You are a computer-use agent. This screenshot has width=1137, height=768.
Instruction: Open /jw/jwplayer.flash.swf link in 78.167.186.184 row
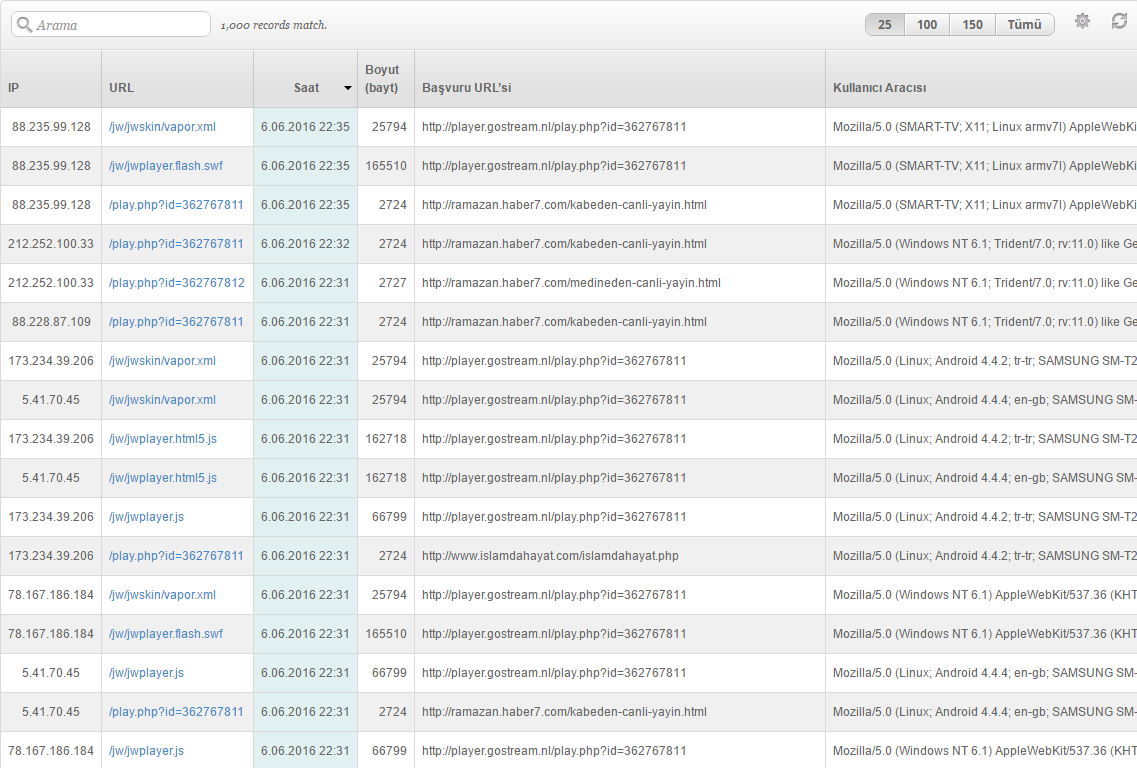[x=166, y=634]
